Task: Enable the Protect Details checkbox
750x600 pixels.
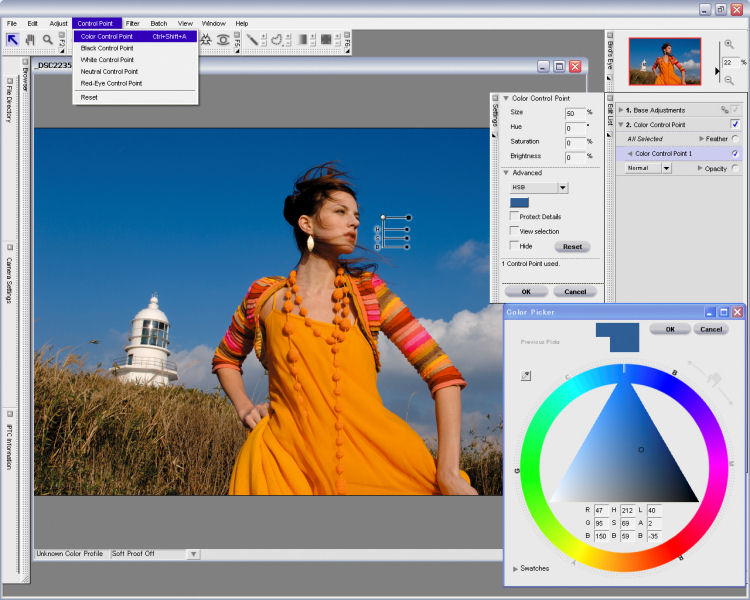Action: [514, 216]
